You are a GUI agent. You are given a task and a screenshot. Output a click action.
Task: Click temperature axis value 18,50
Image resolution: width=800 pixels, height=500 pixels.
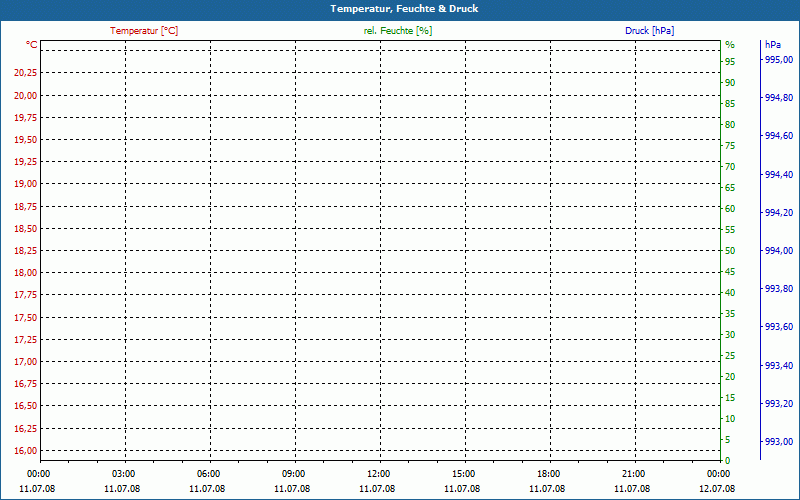point(26,229)
